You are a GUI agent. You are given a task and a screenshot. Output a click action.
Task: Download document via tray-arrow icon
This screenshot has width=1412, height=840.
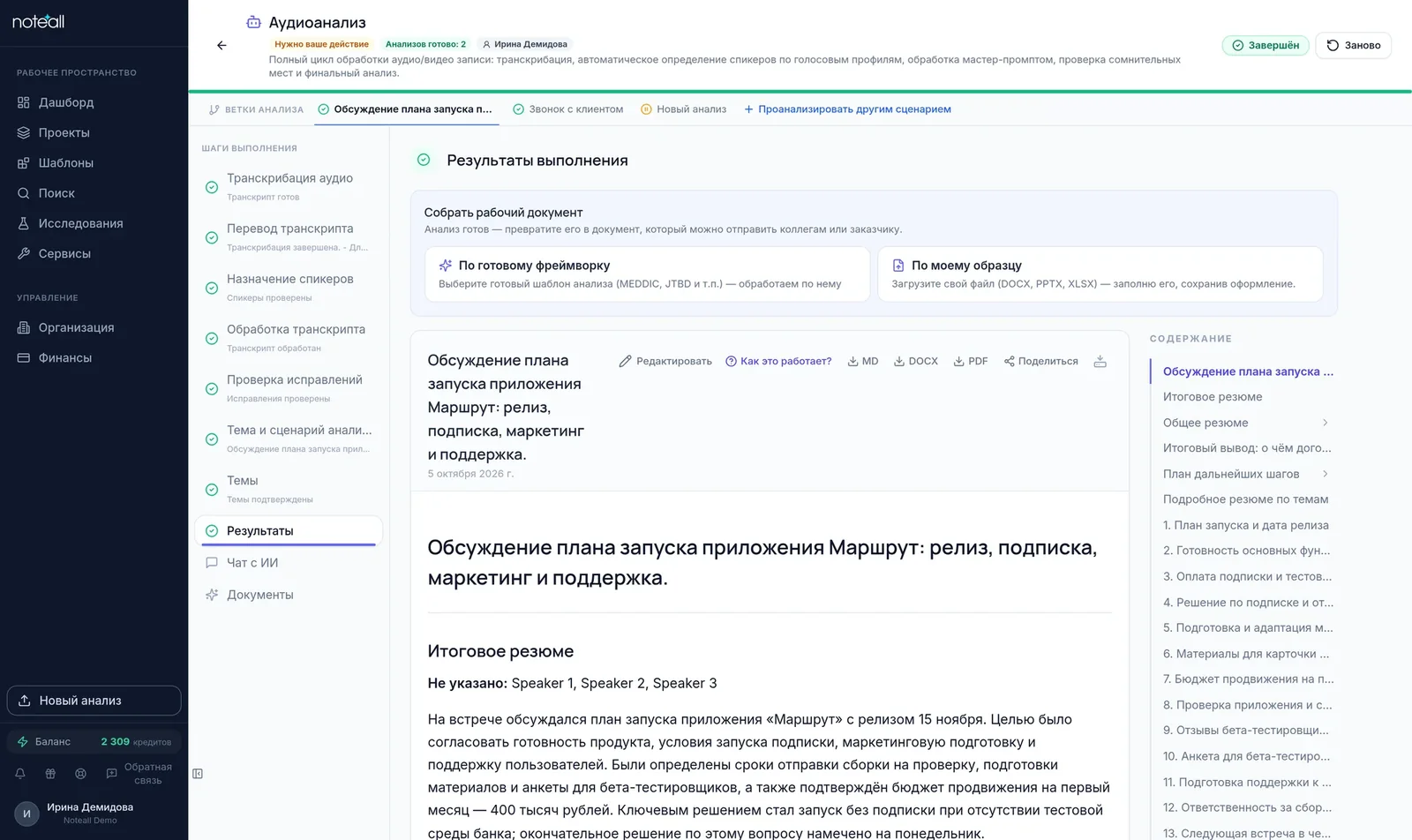[1100, 361]
